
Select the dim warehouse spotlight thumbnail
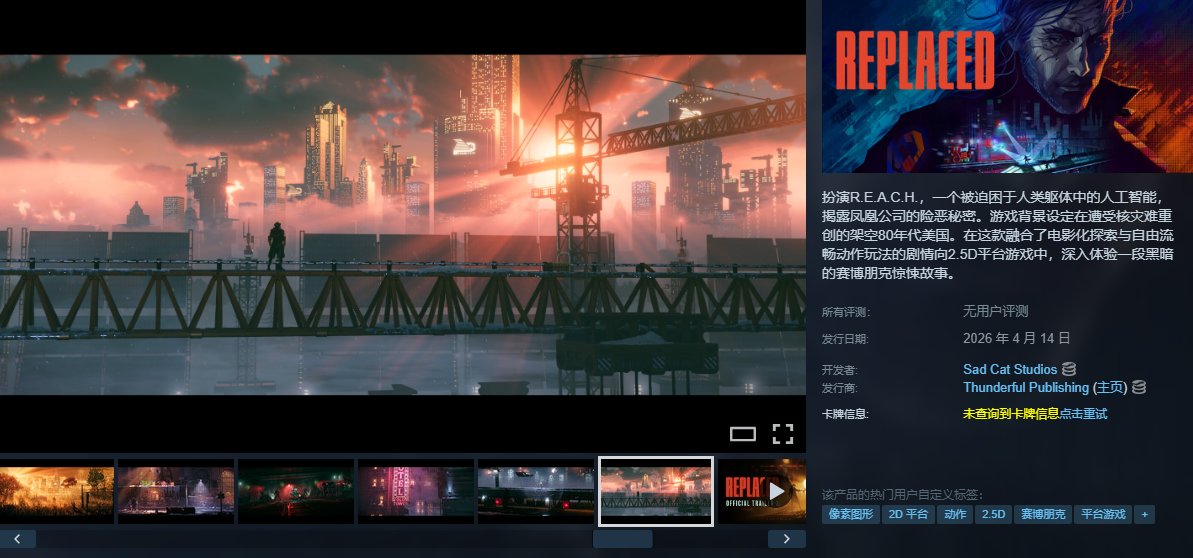[176, 491]
